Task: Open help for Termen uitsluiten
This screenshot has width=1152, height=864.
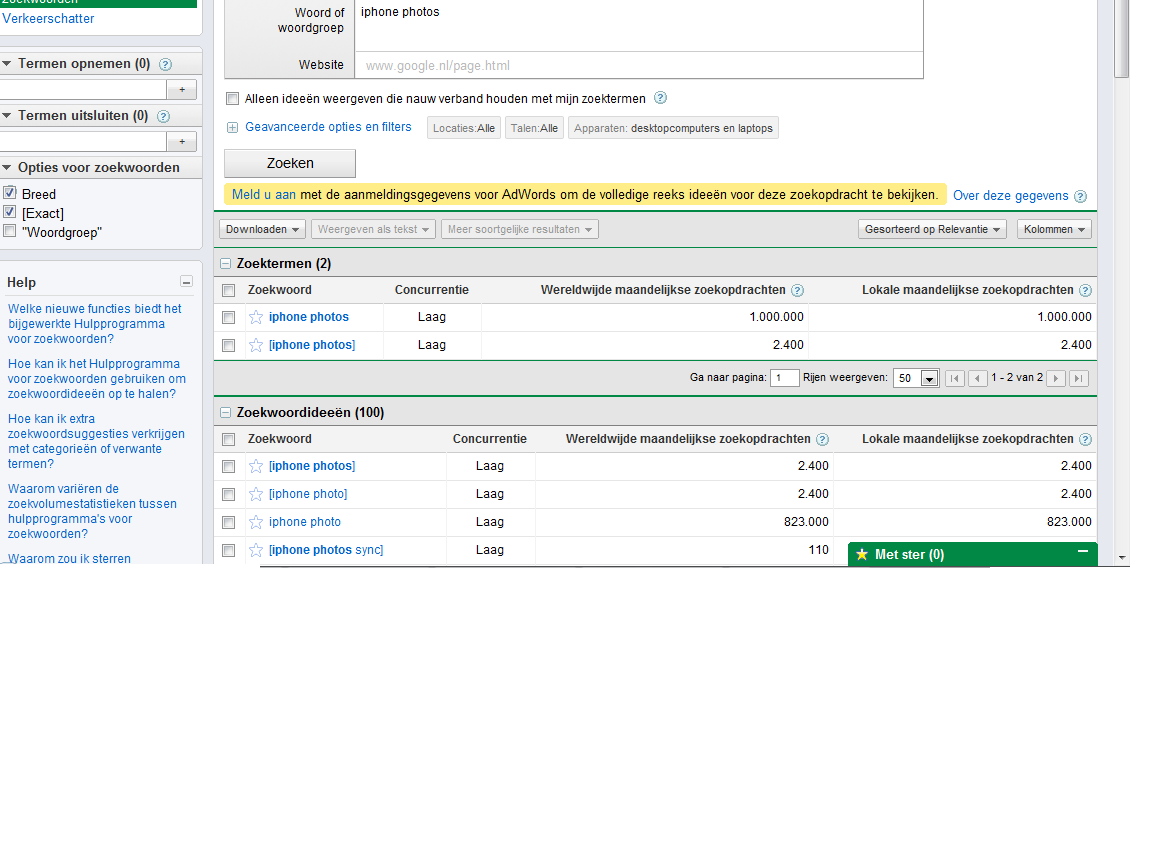Action: pyautogui.click(x=164, y=116)
